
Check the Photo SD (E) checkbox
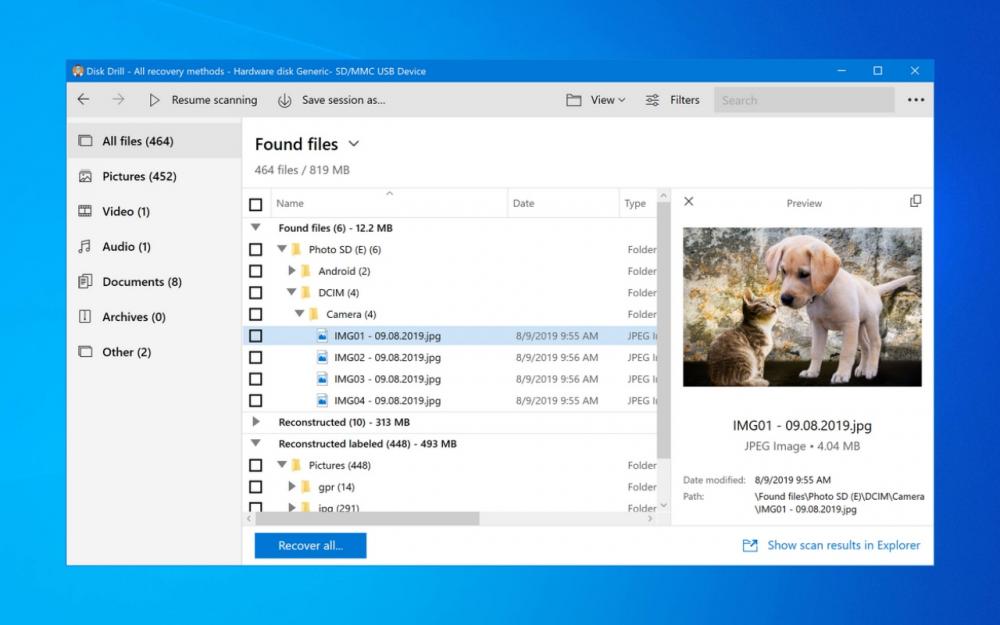click(256, 249)
